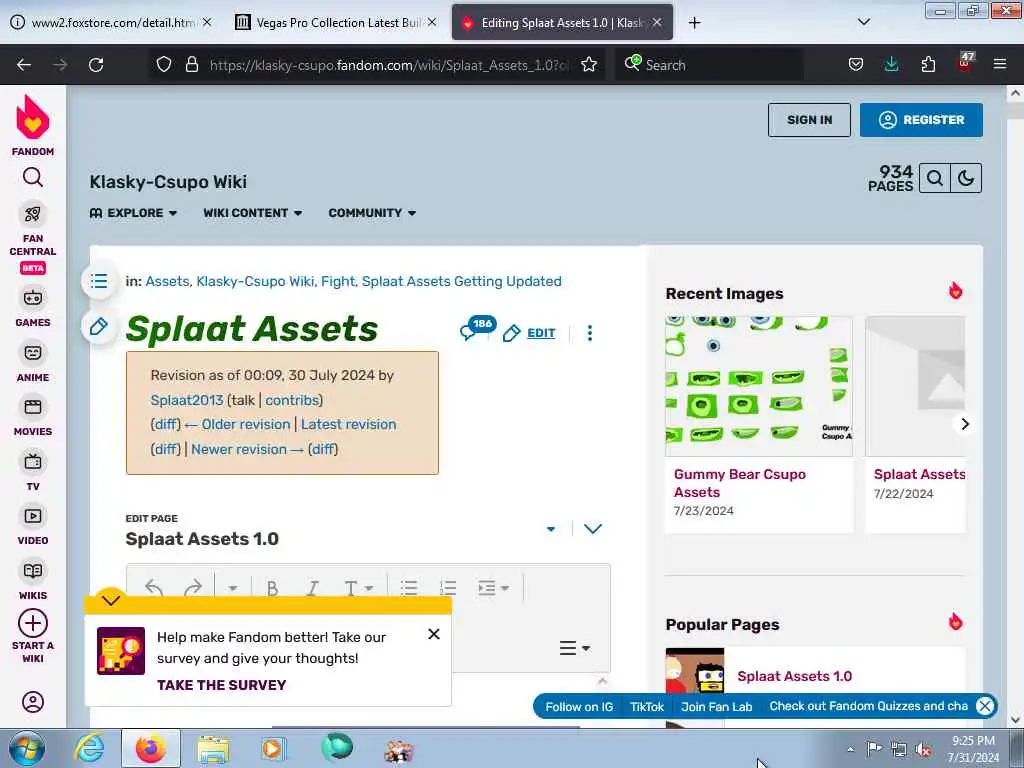
Task: Expand the Edit Page chevron
Action: (592, 528)
